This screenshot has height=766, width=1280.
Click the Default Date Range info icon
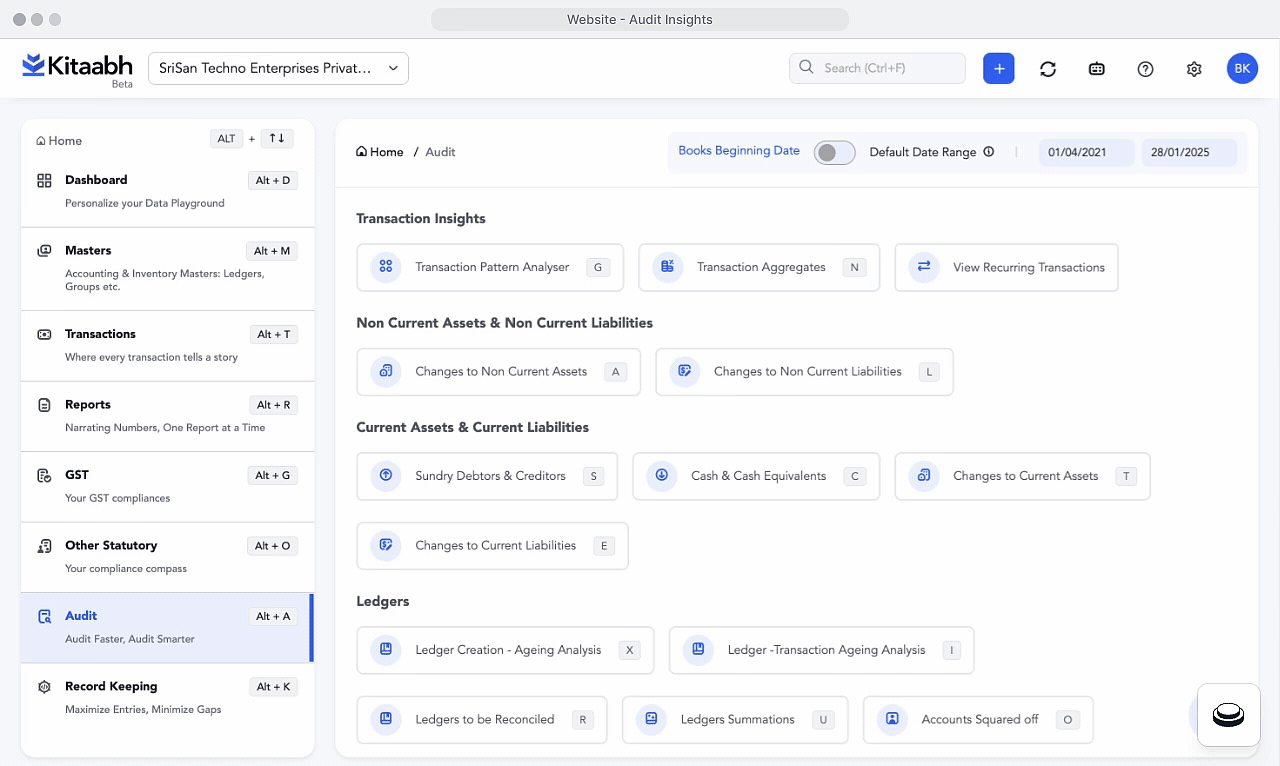click(988, 152)
